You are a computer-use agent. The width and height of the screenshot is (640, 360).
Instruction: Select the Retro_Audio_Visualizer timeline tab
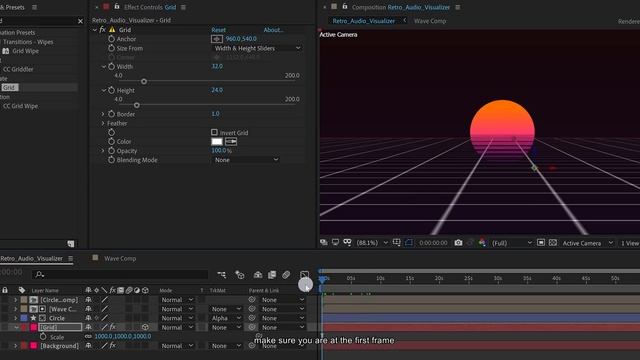(x=31, y=258)
